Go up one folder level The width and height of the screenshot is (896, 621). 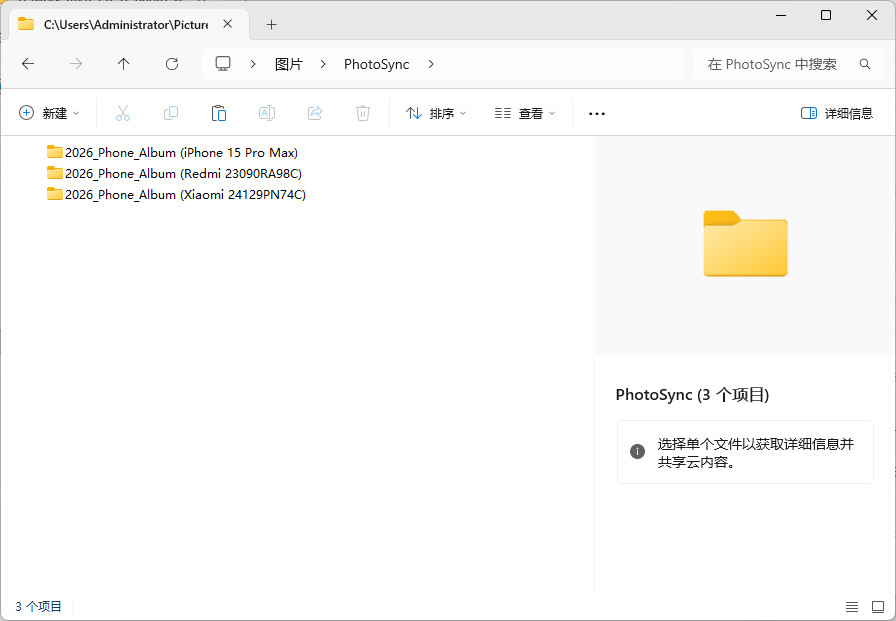(123, 64)
